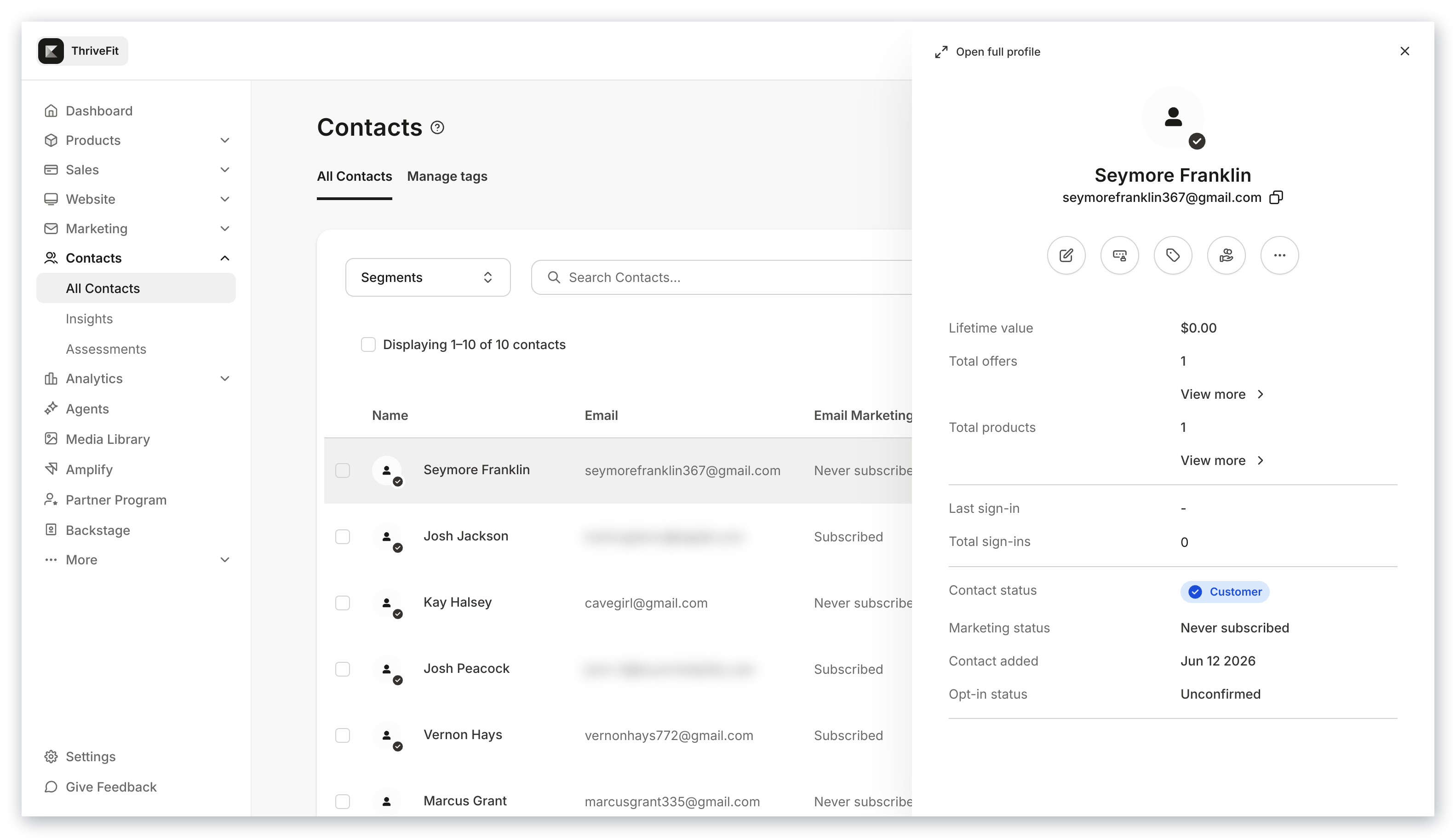The width and height of the screenshot is (1456, 838).
Task: Click the Backstage icon in the sidebar
Action: click(x=51, y=529)
